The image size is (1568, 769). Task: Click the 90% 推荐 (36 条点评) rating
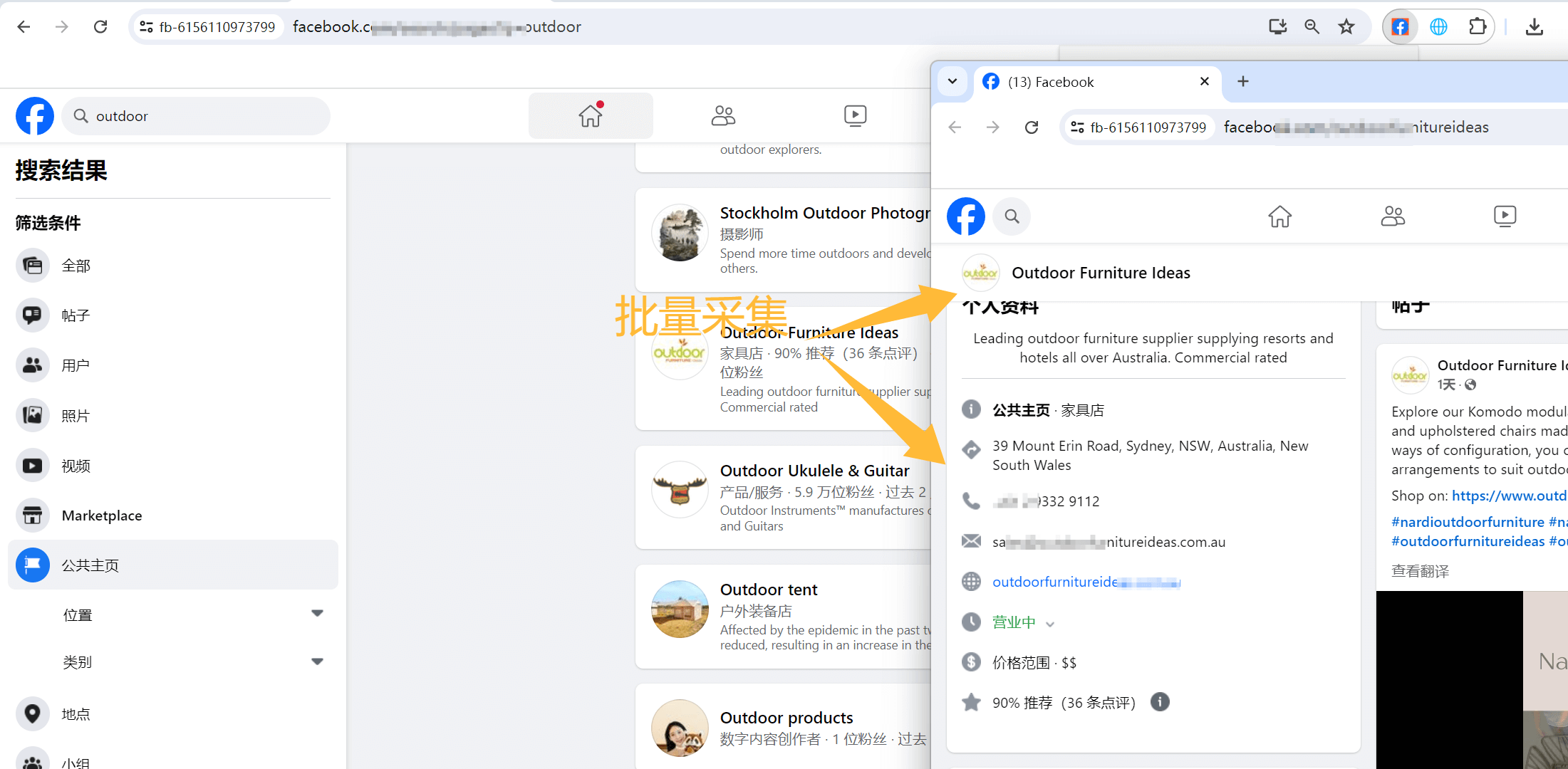pyautogui.click(x=1064, y=703)
